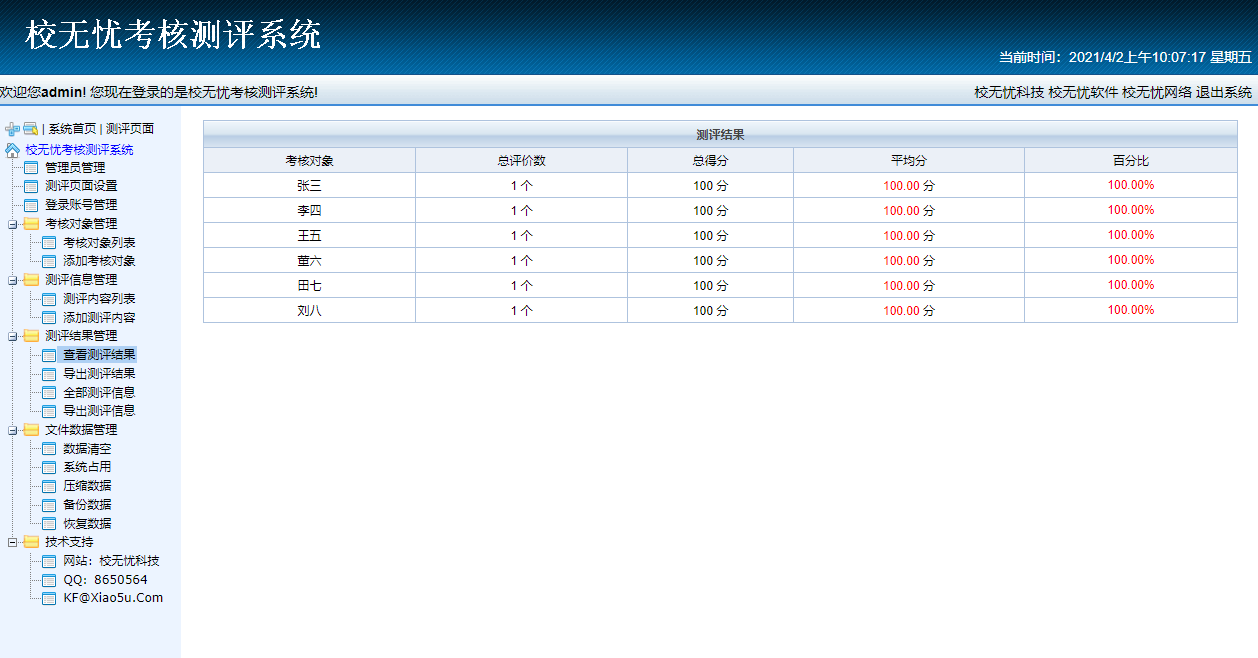Click the 张三 cell in the results table
Screen dimensions: 1258x658
click(309, 185)
